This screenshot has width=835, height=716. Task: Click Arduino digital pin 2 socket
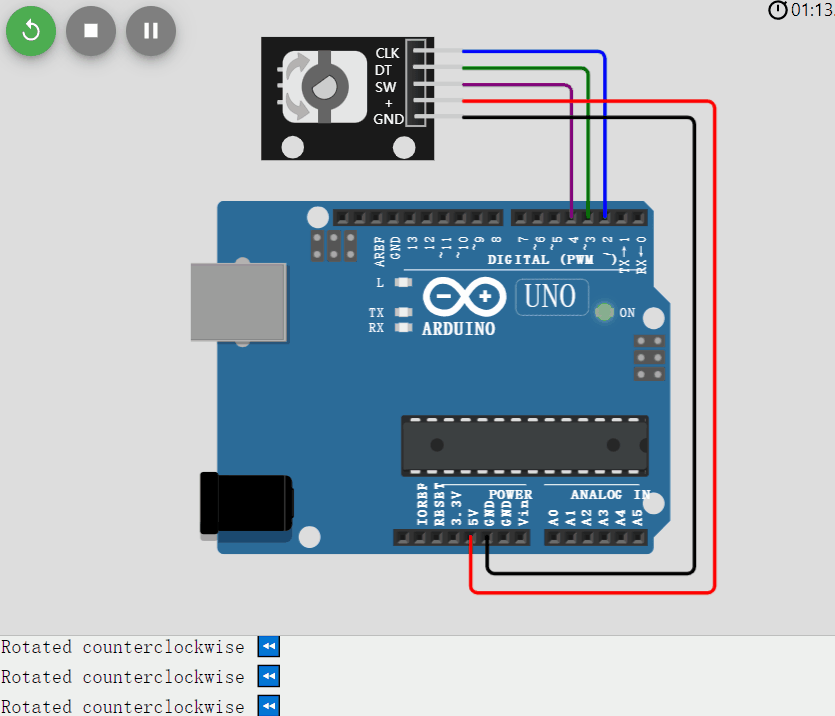(x=605, y=218)
